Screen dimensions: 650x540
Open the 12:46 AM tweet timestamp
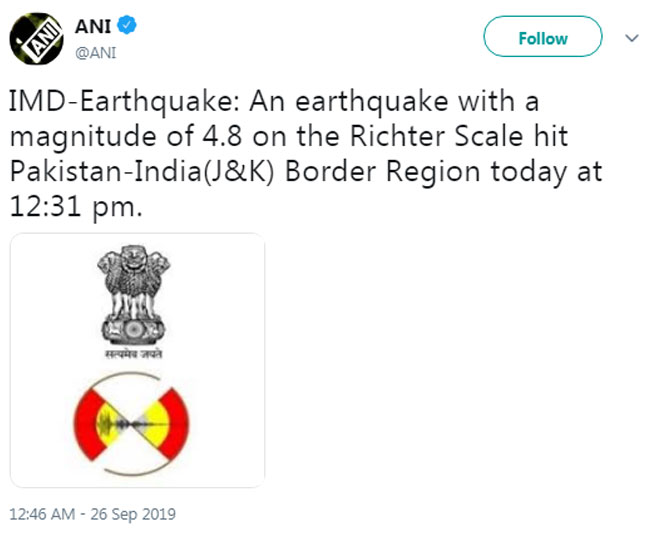42,514
